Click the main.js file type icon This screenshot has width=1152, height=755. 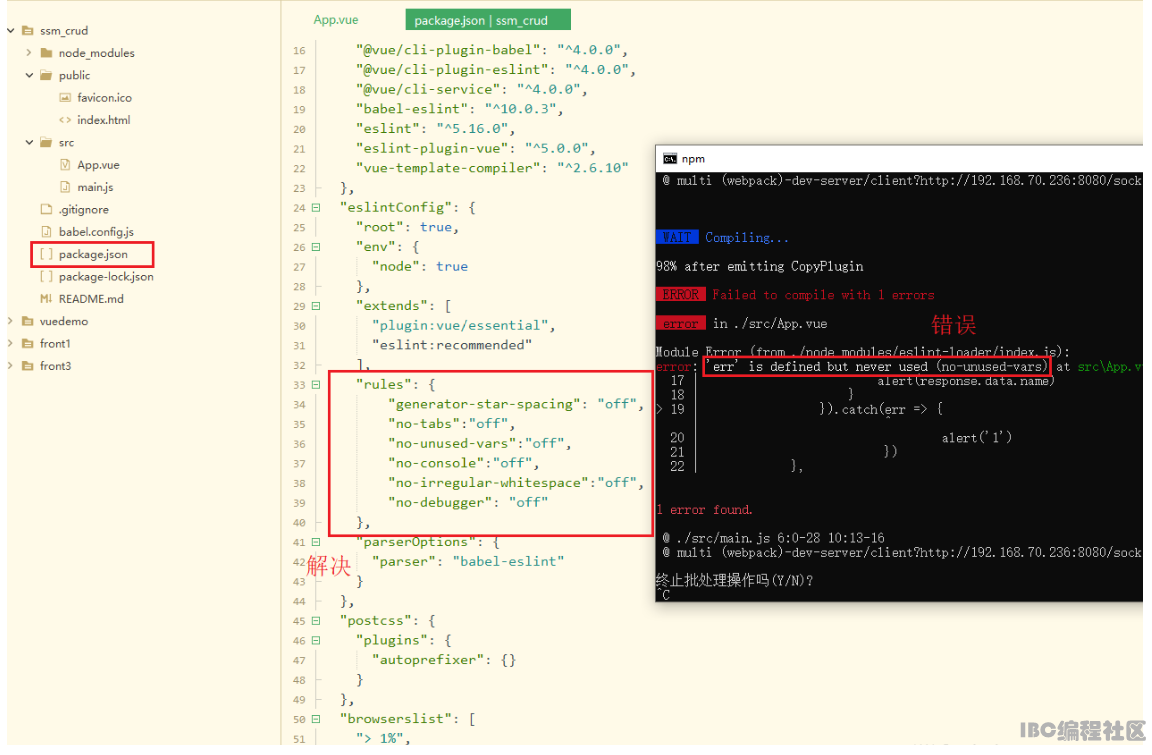pyautogui.click(x=65, y=187)
